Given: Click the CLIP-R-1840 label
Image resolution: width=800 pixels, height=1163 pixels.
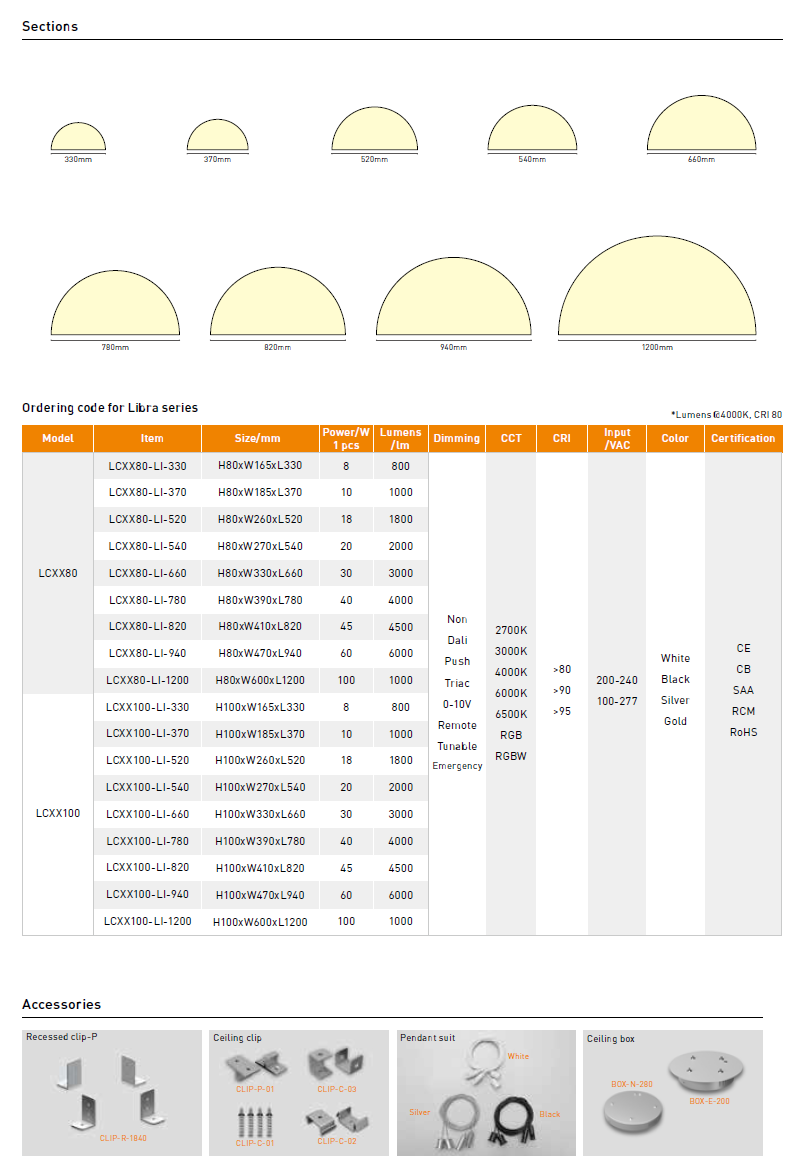Looking at the screenshot, I should (x=123, y=1138).
